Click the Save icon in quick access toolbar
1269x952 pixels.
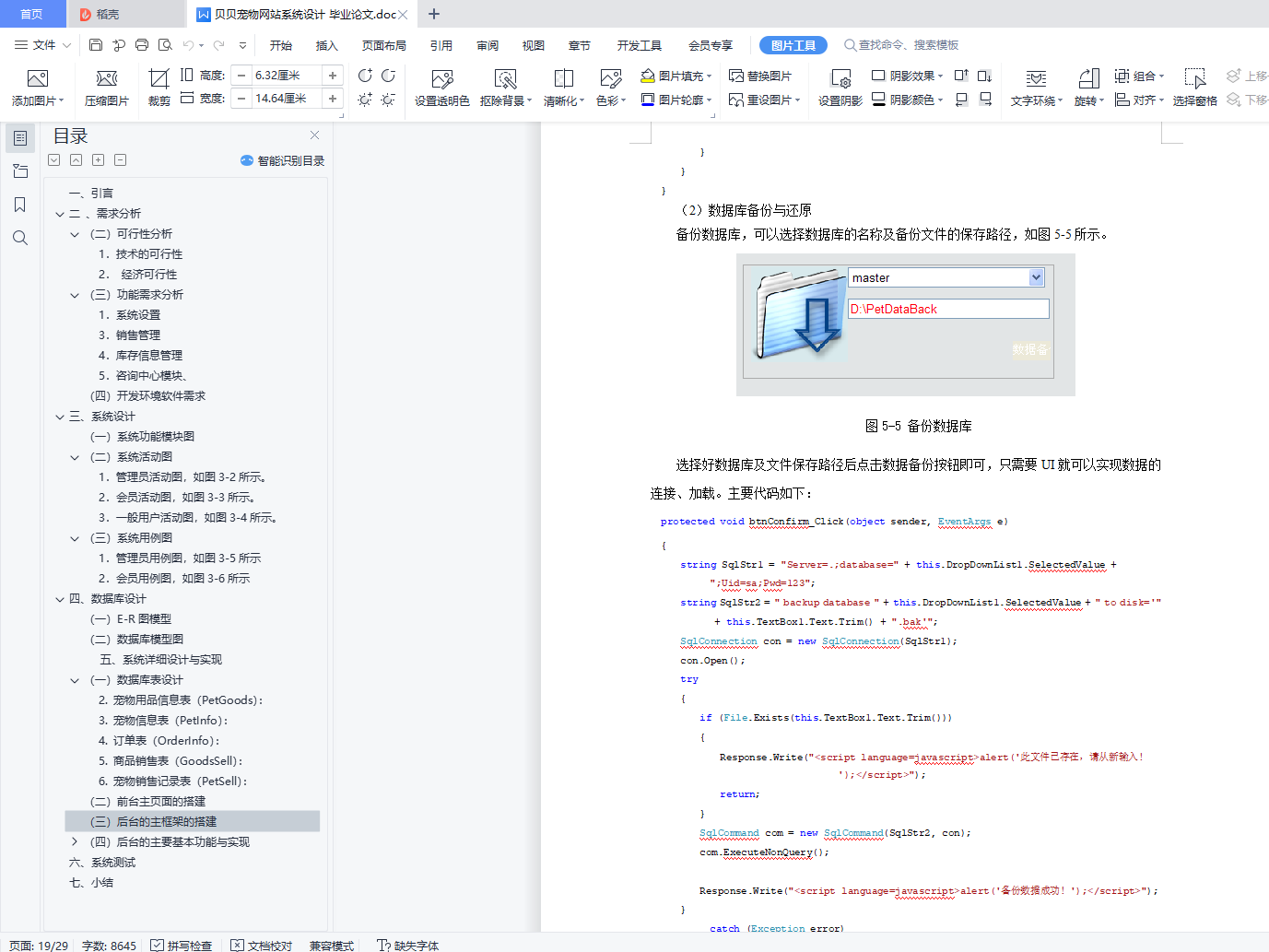coord(96,44)
